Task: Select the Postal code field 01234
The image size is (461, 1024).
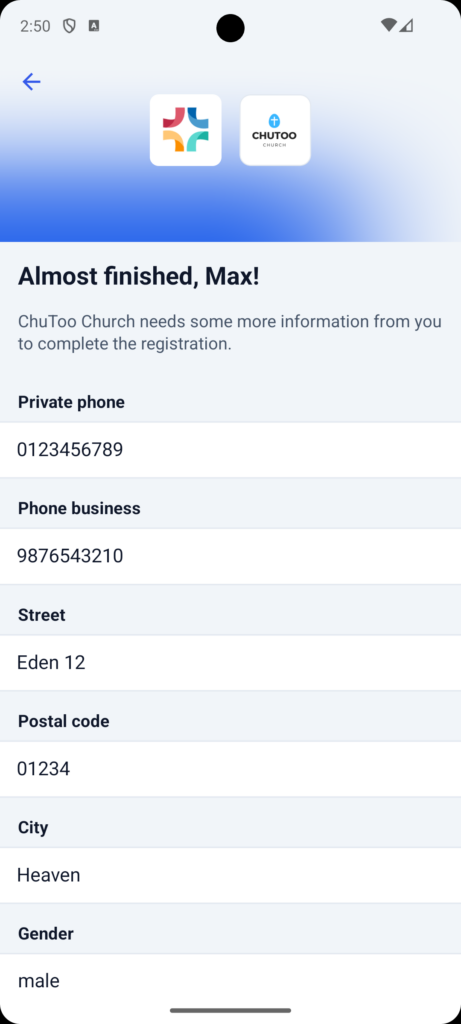Action: 230,769
